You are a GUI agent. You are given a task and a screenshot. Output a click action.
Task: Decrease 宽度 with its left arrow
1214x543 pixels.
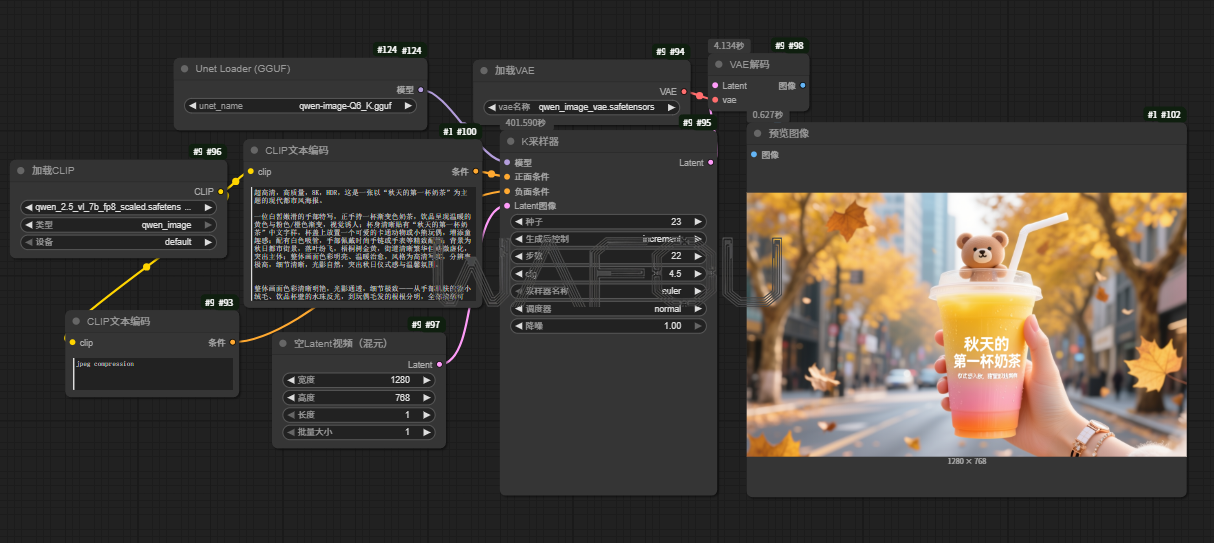click(x=292, y=380)
